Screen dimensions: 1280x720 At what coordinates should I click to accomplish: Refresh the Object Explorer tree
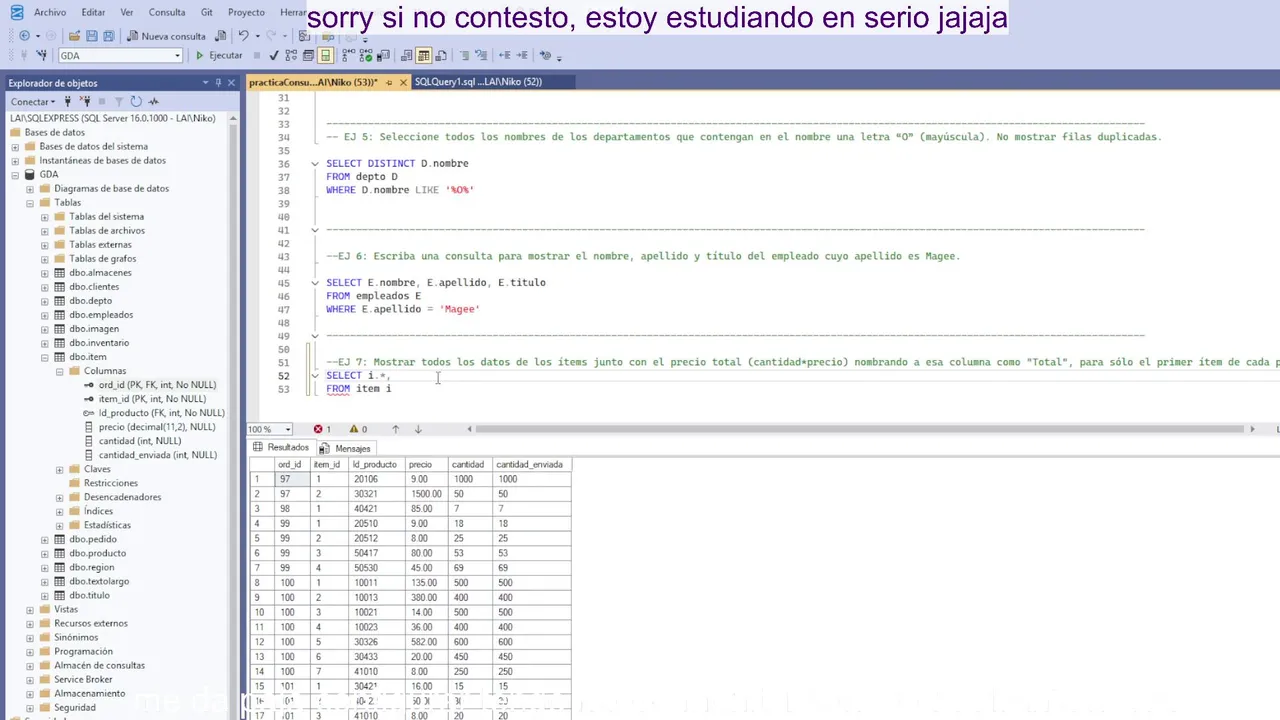point(136,101)
